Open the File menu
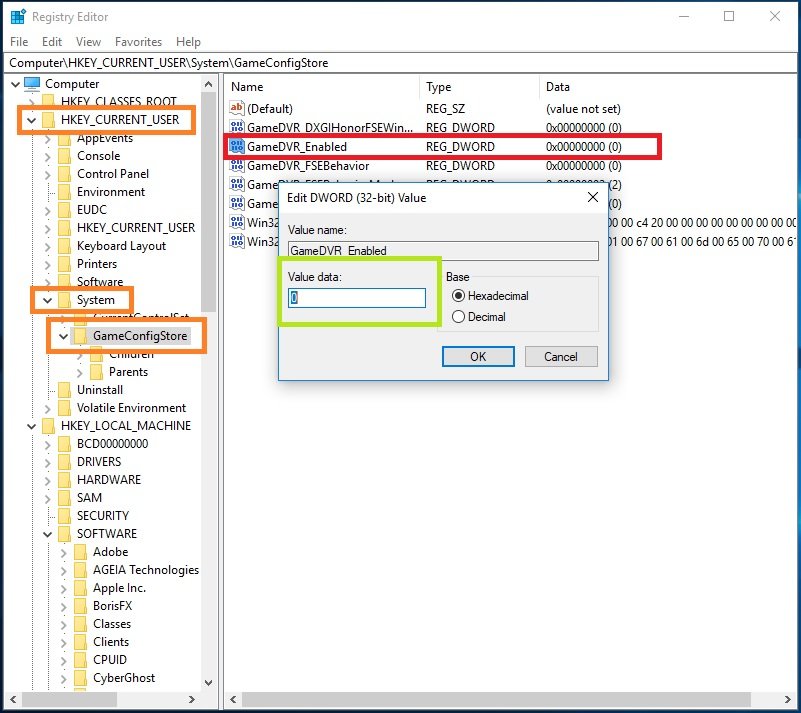The width and height of the screenshot is (801, 713). click(x=19, y=41)
